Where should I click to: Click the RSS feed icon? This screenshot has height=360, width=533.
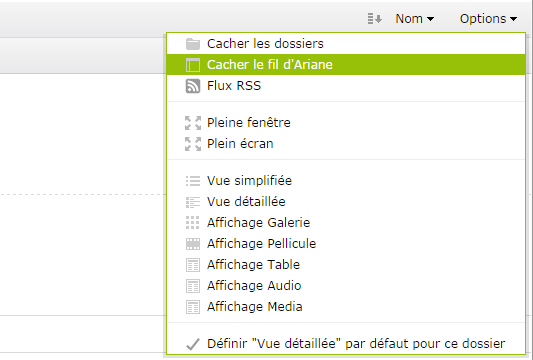click(x=193, y=86)
